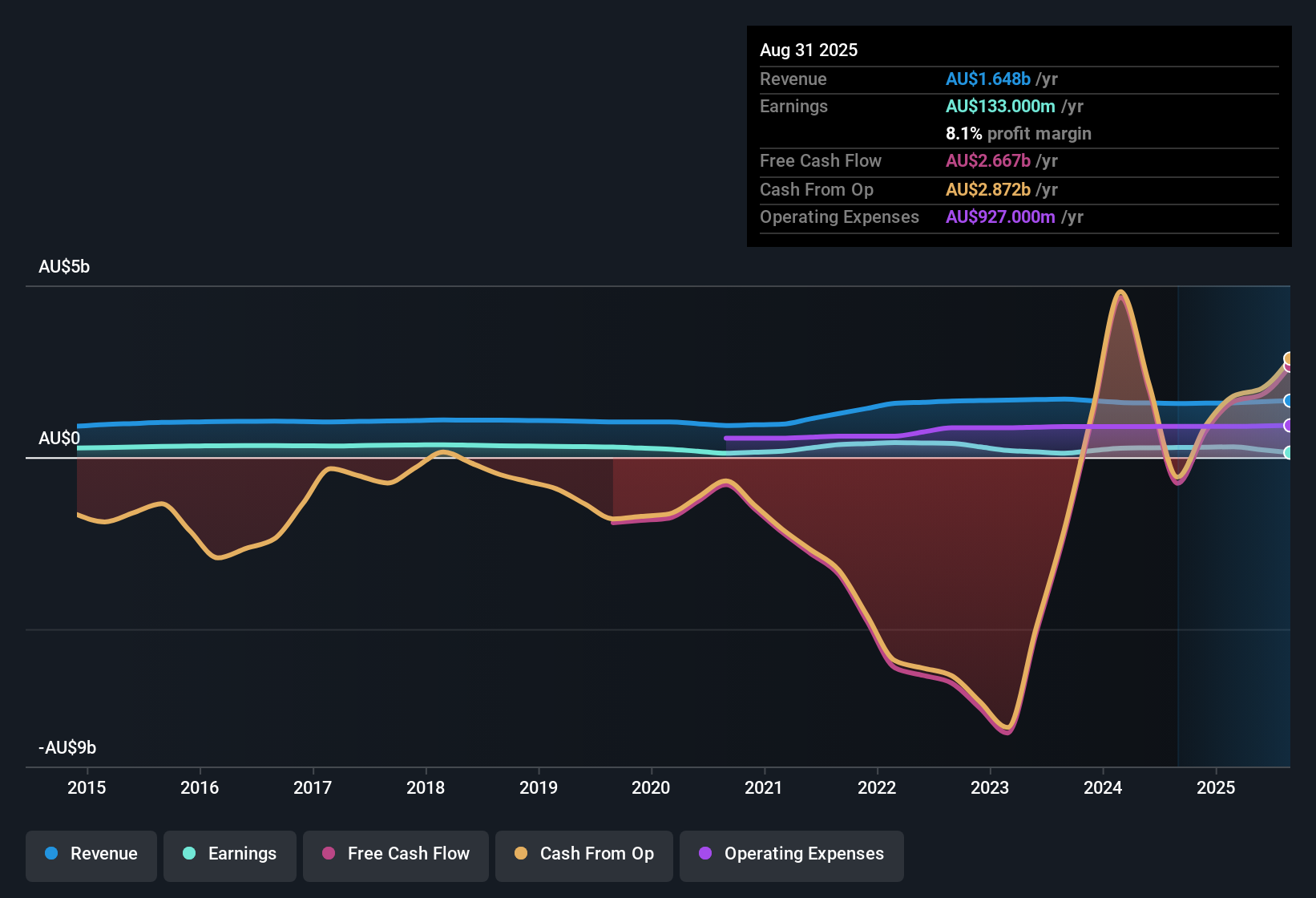
Task: Click the 2020 x-axis year label
Action: point(651,788)
